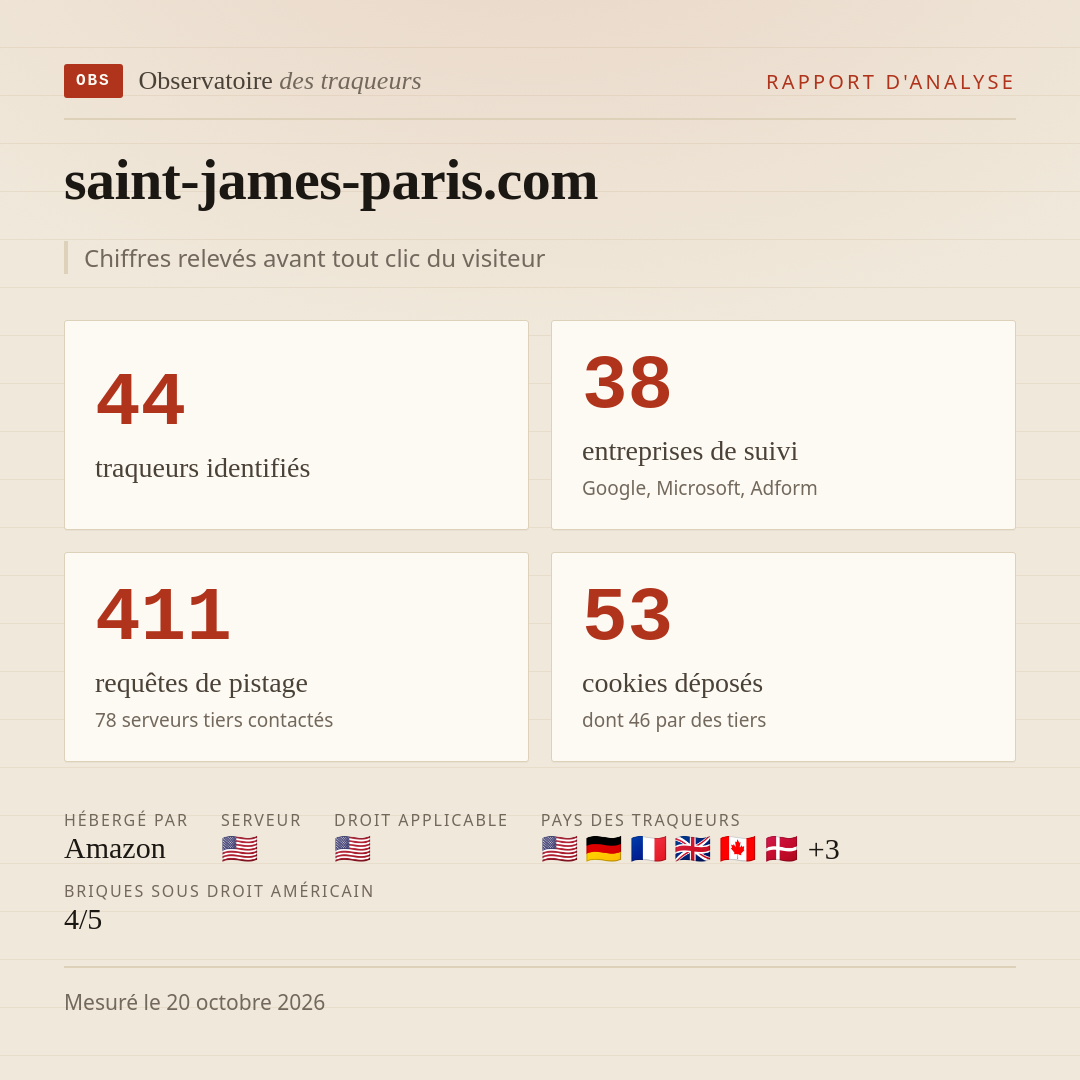Click the PAYS DES TRAQUEURS label
The width and height of the screenshot is (1080, 1080).
[641, 820]
